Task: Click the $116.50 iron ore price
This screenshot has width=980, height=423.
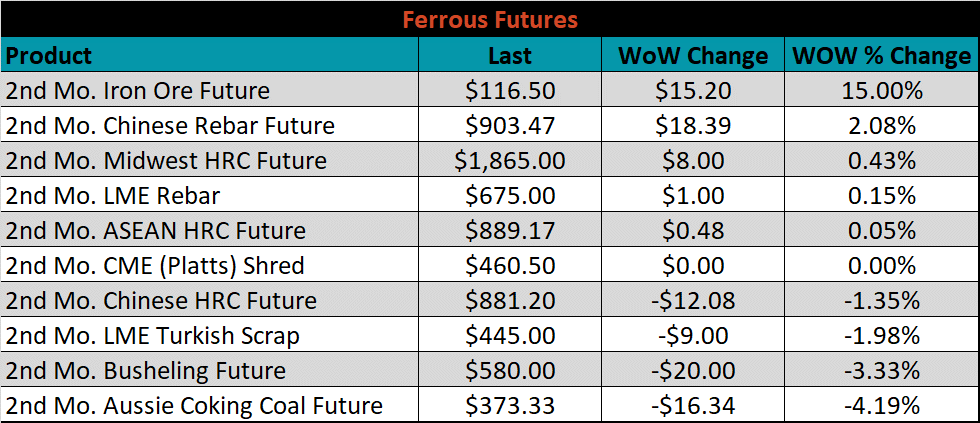Action: [510, 90]
